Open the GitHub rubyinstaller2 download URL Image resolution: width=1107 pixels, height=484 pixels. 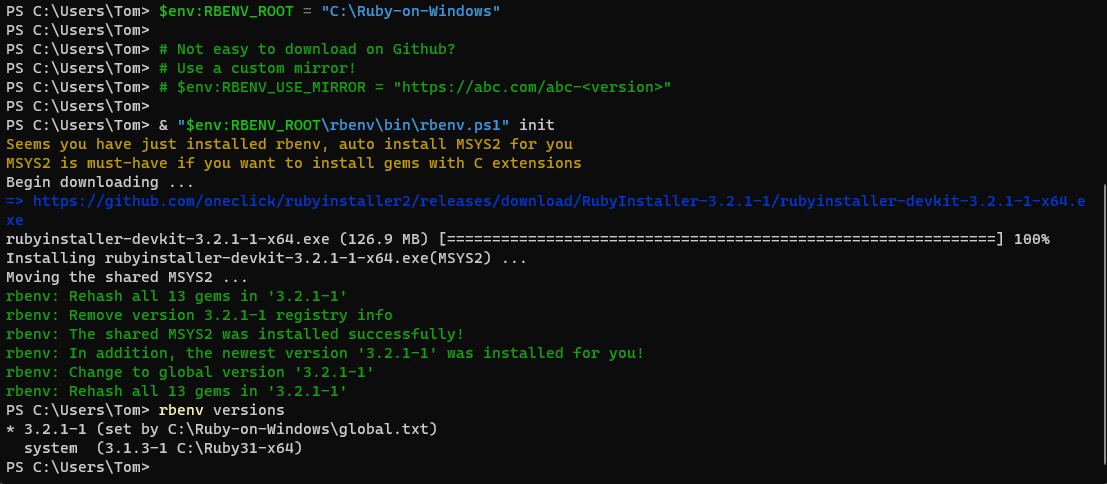[x=560, y=202]
